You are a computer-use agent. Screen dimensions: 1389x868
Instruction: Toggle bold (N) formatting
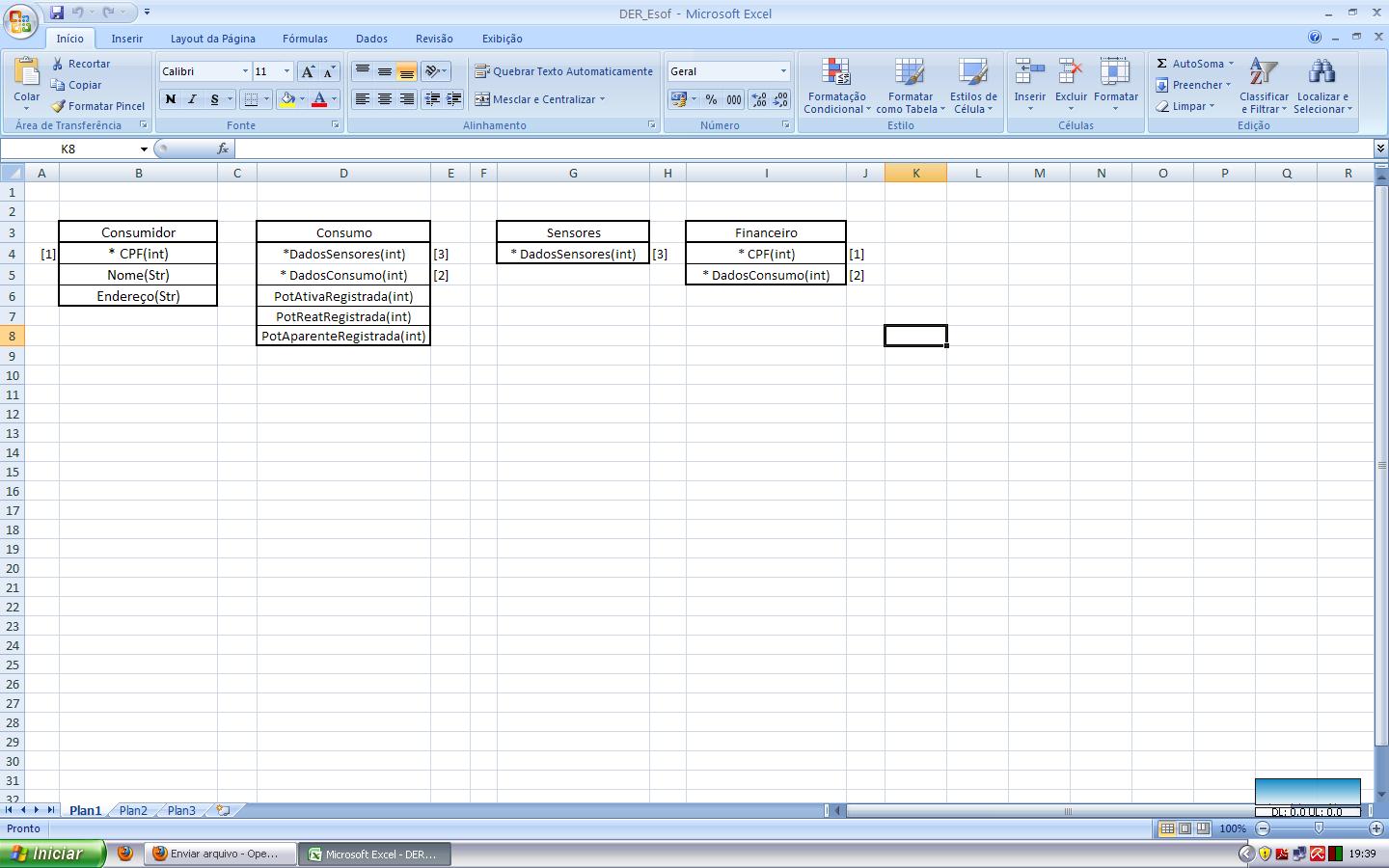pos(171,99)
